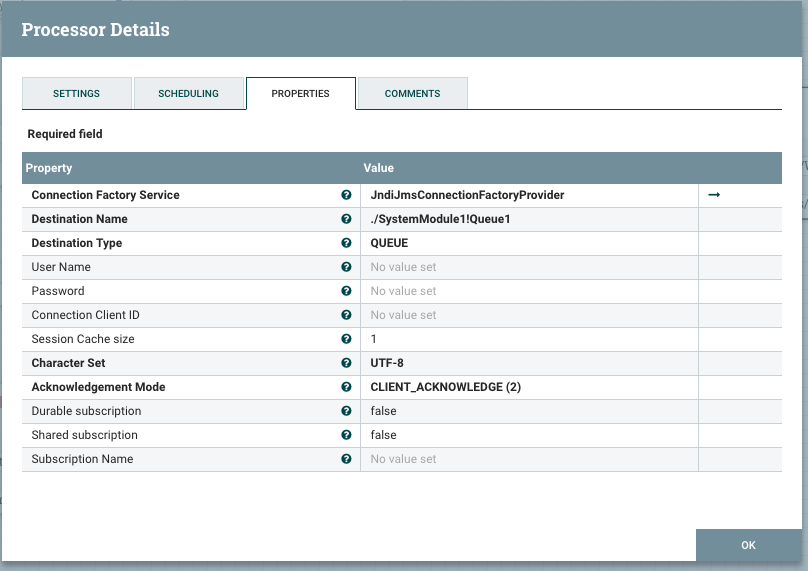This screenshot has height=571, width=808.
Task: Click help icon for User Name property
Action: 346,267
